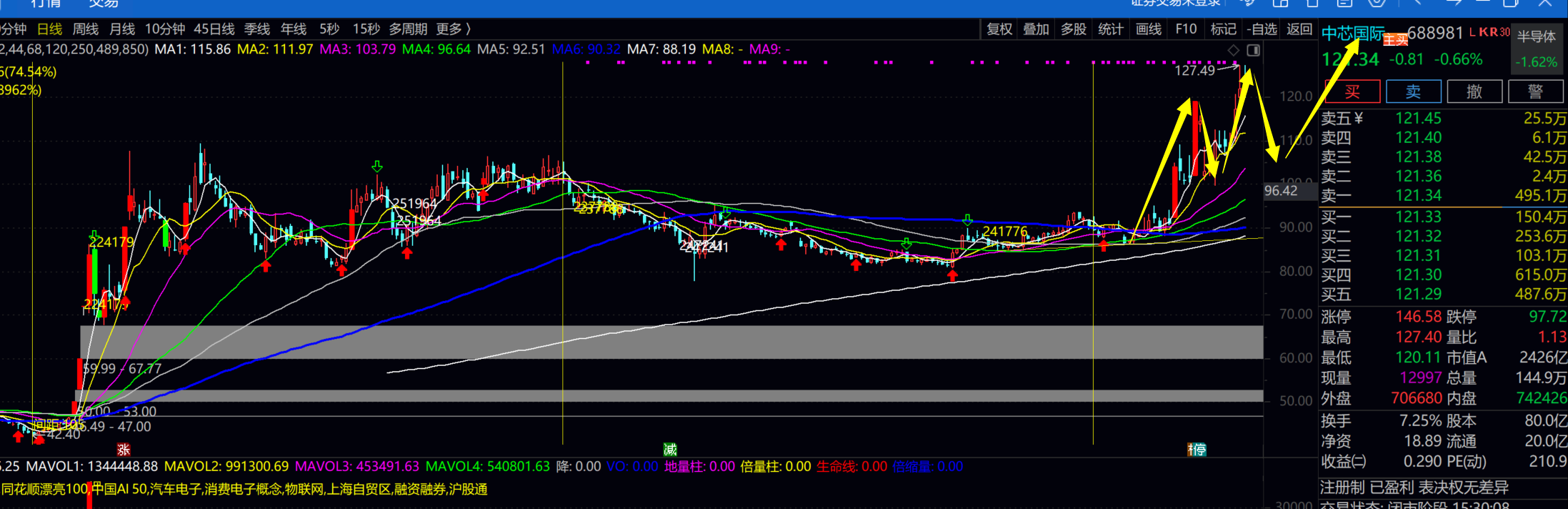Open the 复权 adjustment menu
Image resolution: width=1568 pixels, height=509 pixels.
(999, 29)
